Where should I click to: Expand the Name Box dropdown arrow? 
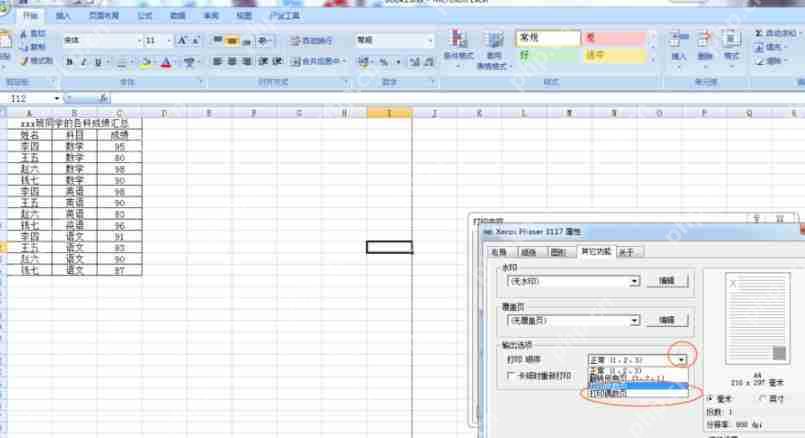pos(56,98)
